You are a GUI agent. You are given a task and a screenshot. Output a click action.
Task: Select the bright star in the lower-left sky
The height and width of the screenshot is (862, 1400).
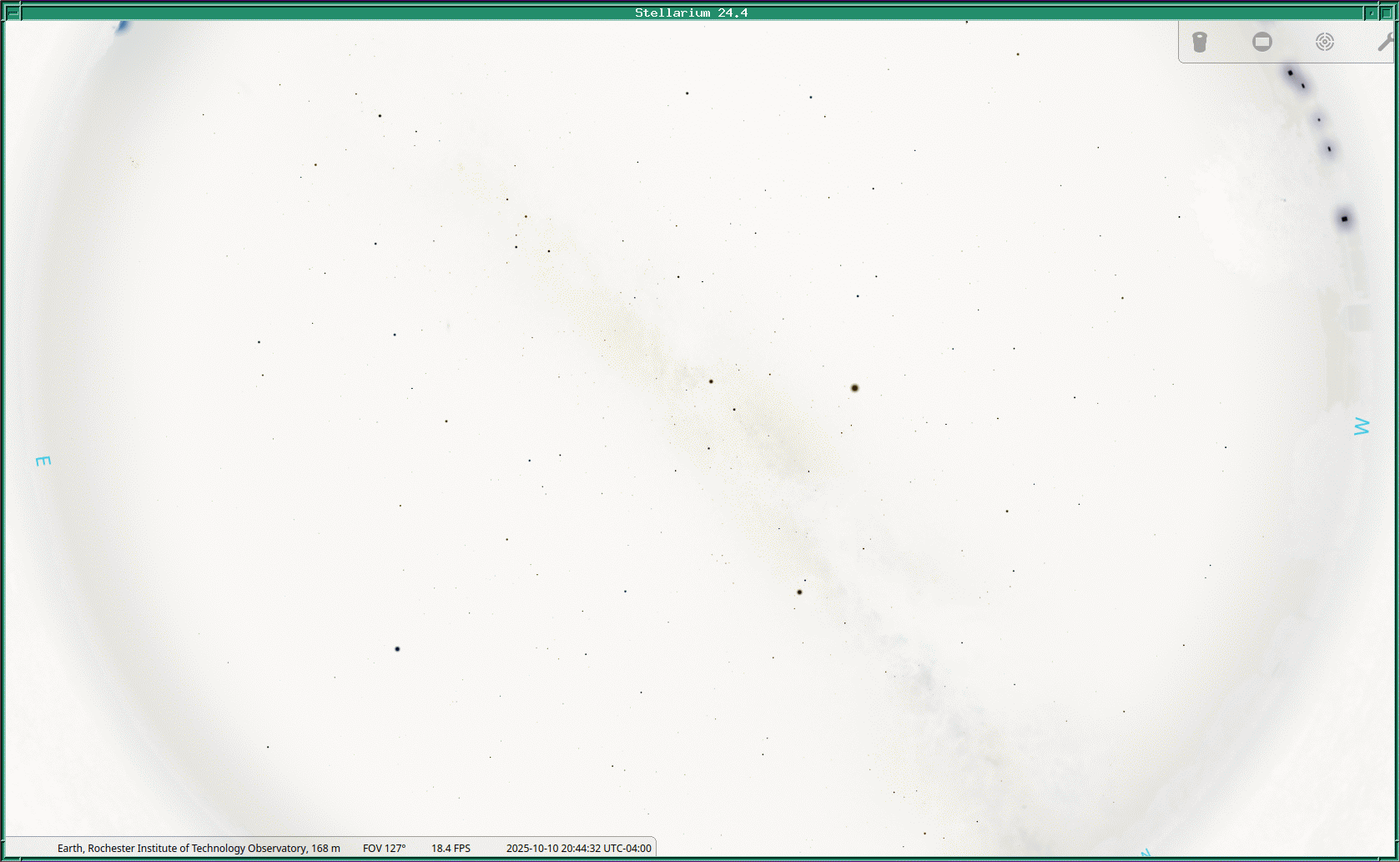click(397, 648)
